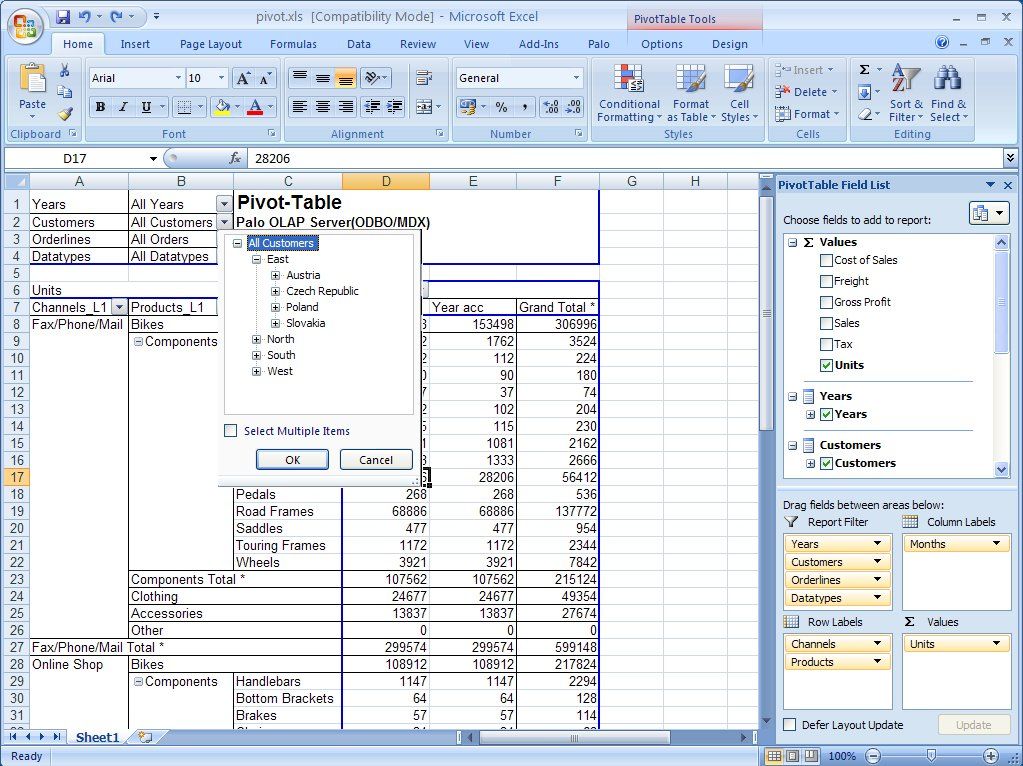The image size is (1023, 766).
Task: Check the Gross Profit field
Action: [x=826, y=302]
